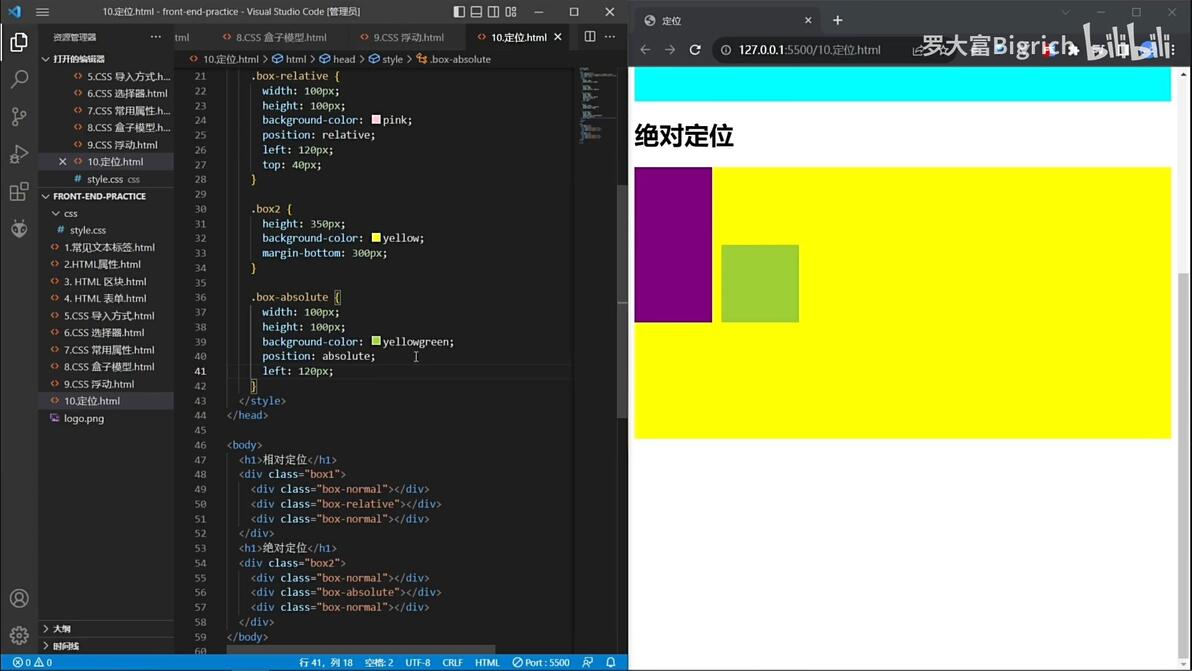
Task: Expand the Outline section
Action: [x=106, y=628]
